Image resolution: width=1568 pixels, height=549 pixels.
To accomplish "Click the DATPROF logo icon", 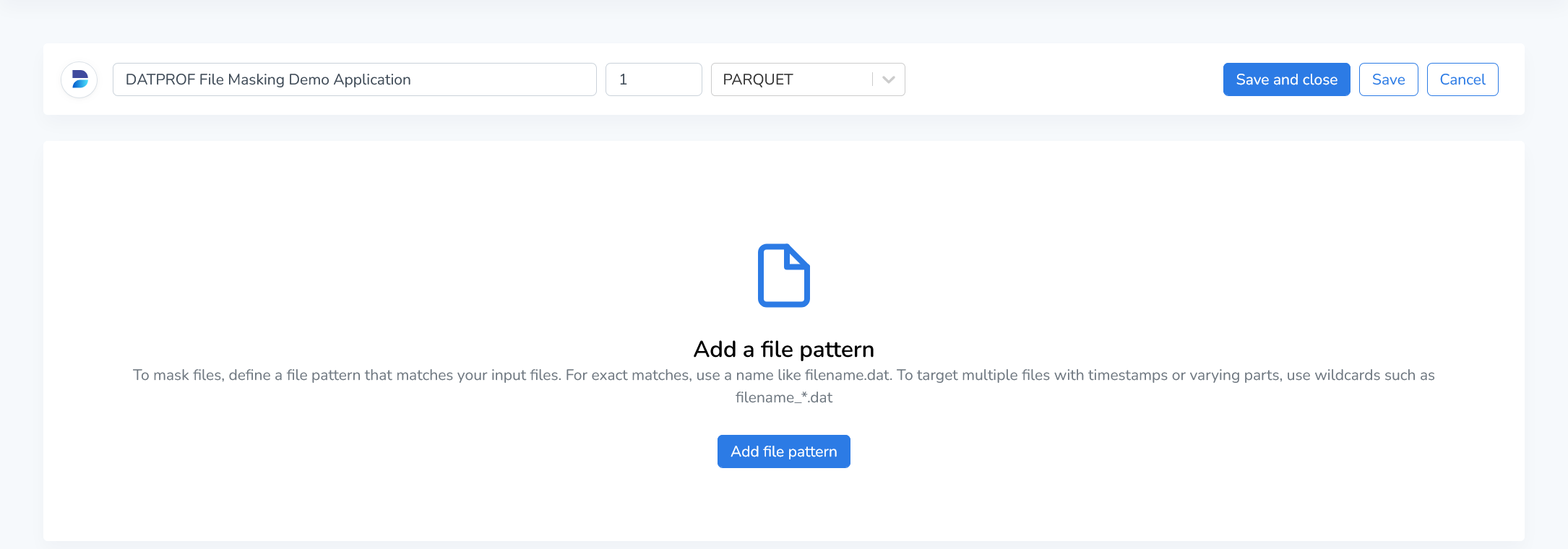I will point(79,79).
